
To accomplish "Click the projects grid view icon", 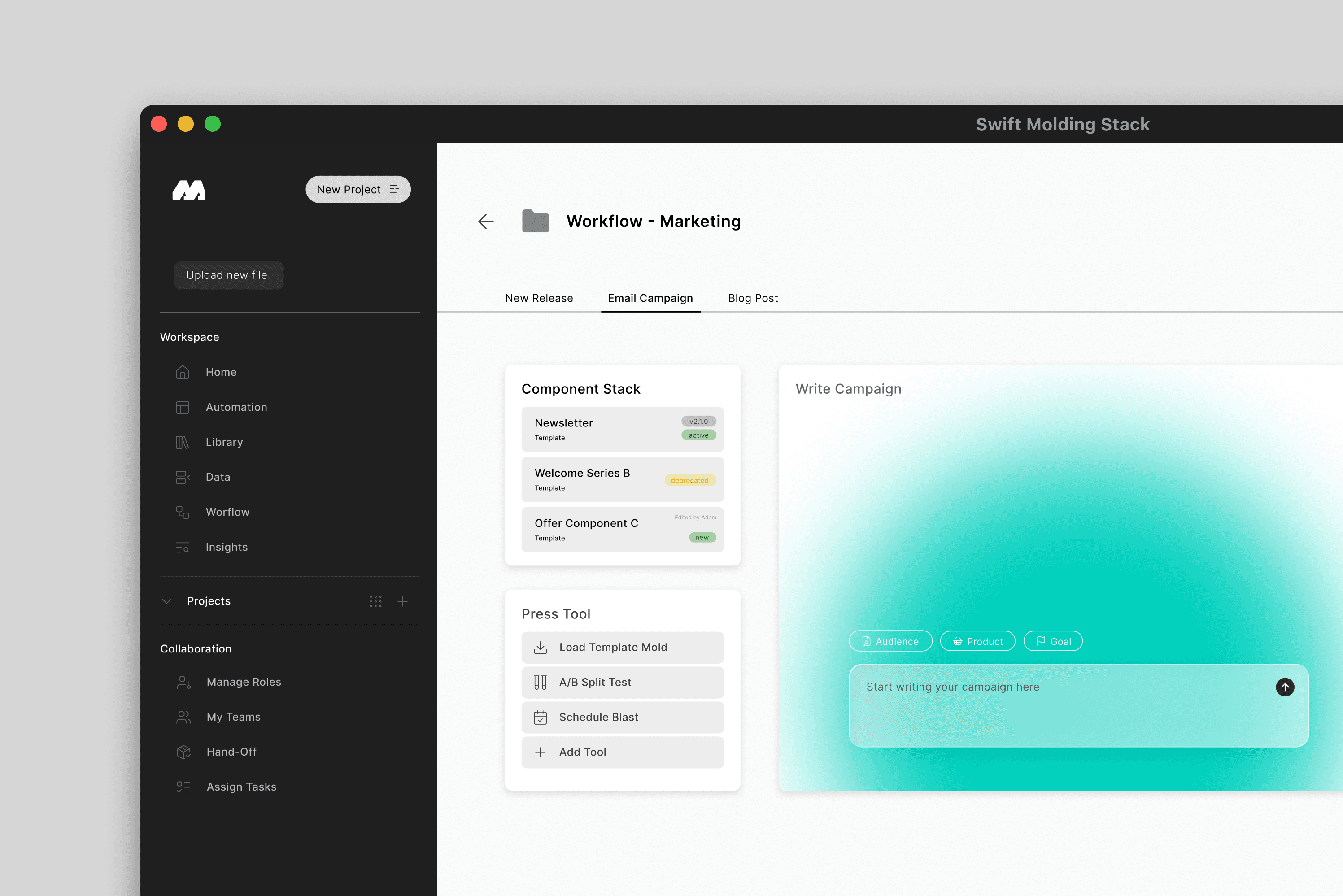I will tap(375, 601).
